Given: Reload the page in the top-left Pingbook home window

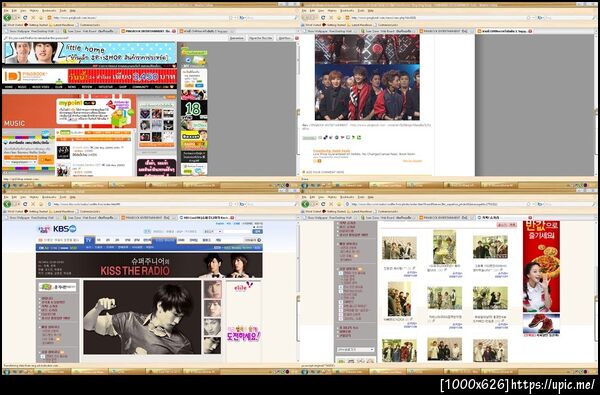Looking at the screenshot, I should (25, 18).
